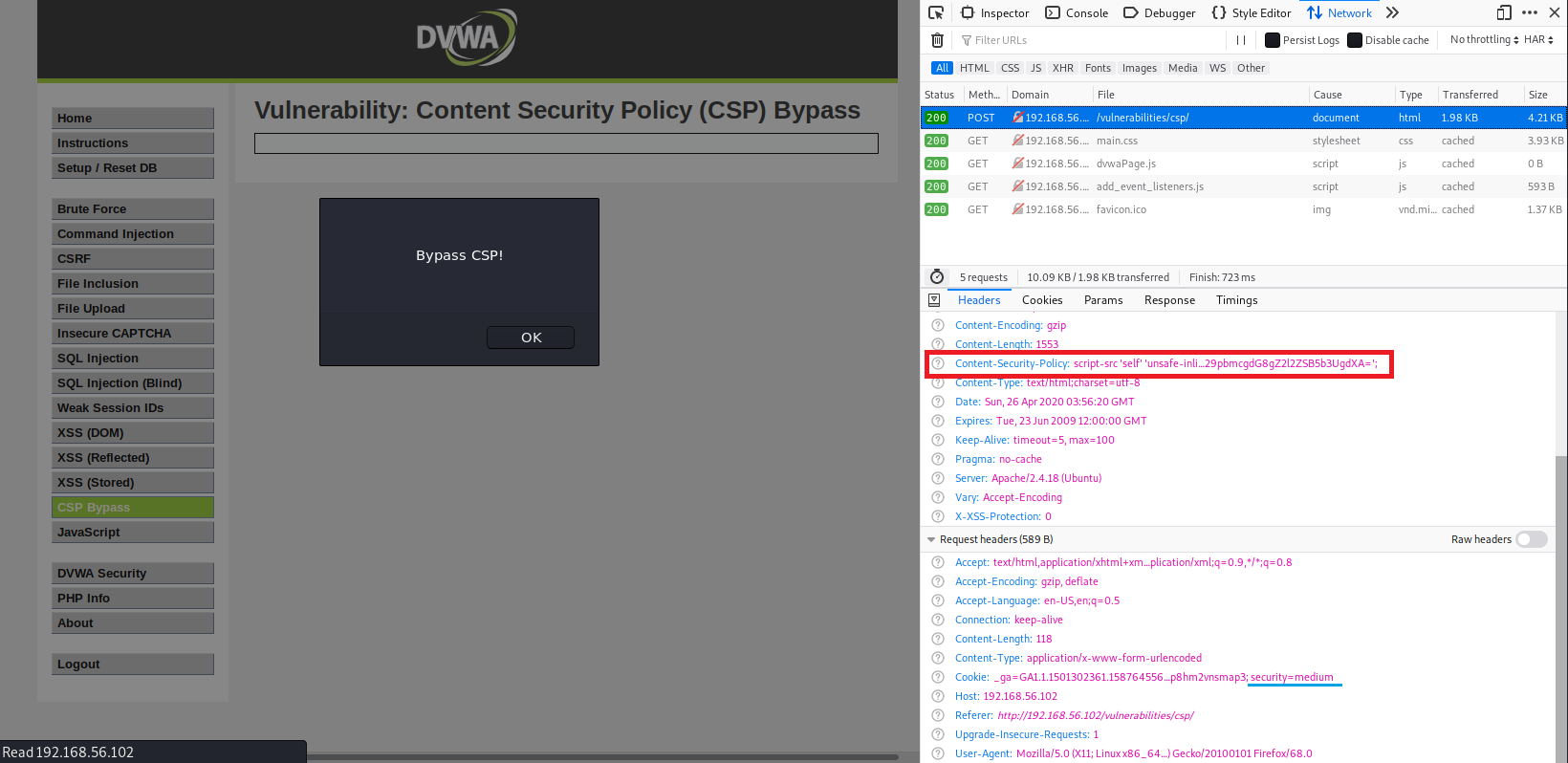This screenshot has height=763, width=1568.
Task: Collapse the request details pane using its toggle icon
Action: (x=934, y=300)
